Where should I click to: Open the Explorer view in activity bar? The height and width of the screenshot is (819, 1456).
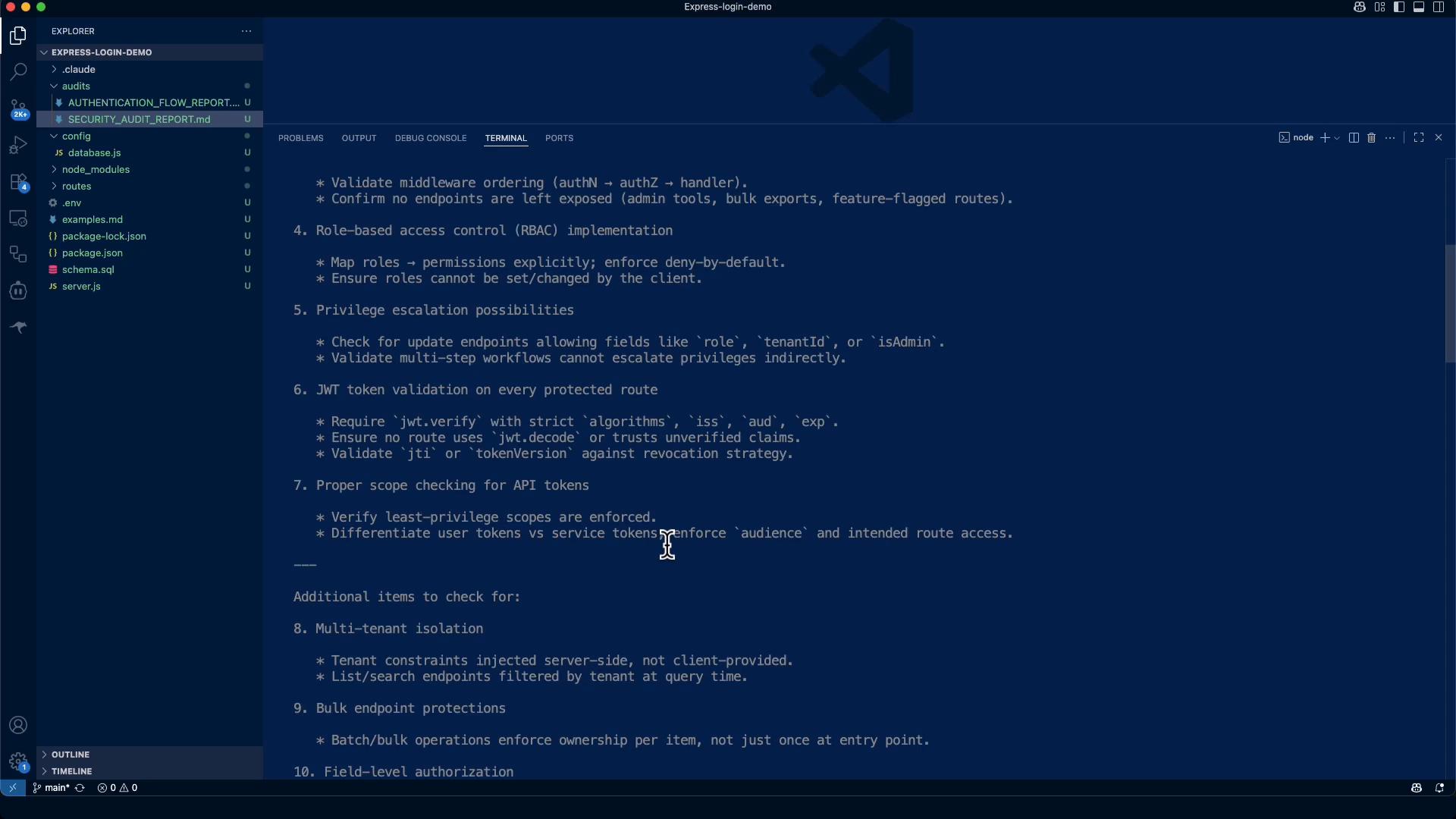coord(18,36)
